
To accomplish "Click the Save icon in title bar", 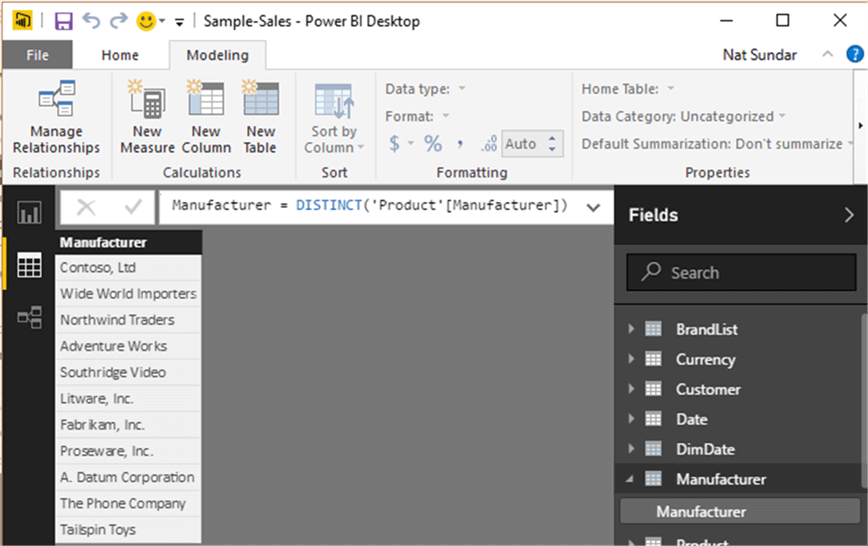I will tap(64, 22).
